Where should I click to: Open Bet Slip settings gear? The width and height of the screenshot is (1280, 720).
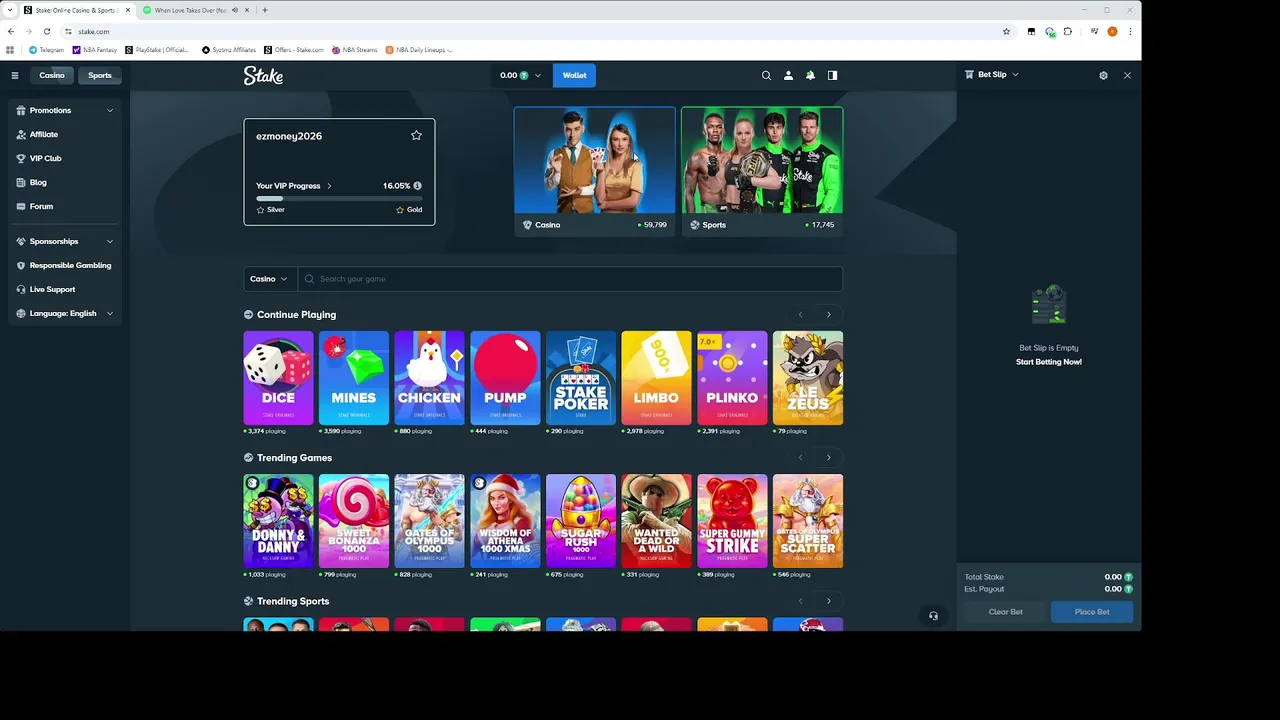1103,75
